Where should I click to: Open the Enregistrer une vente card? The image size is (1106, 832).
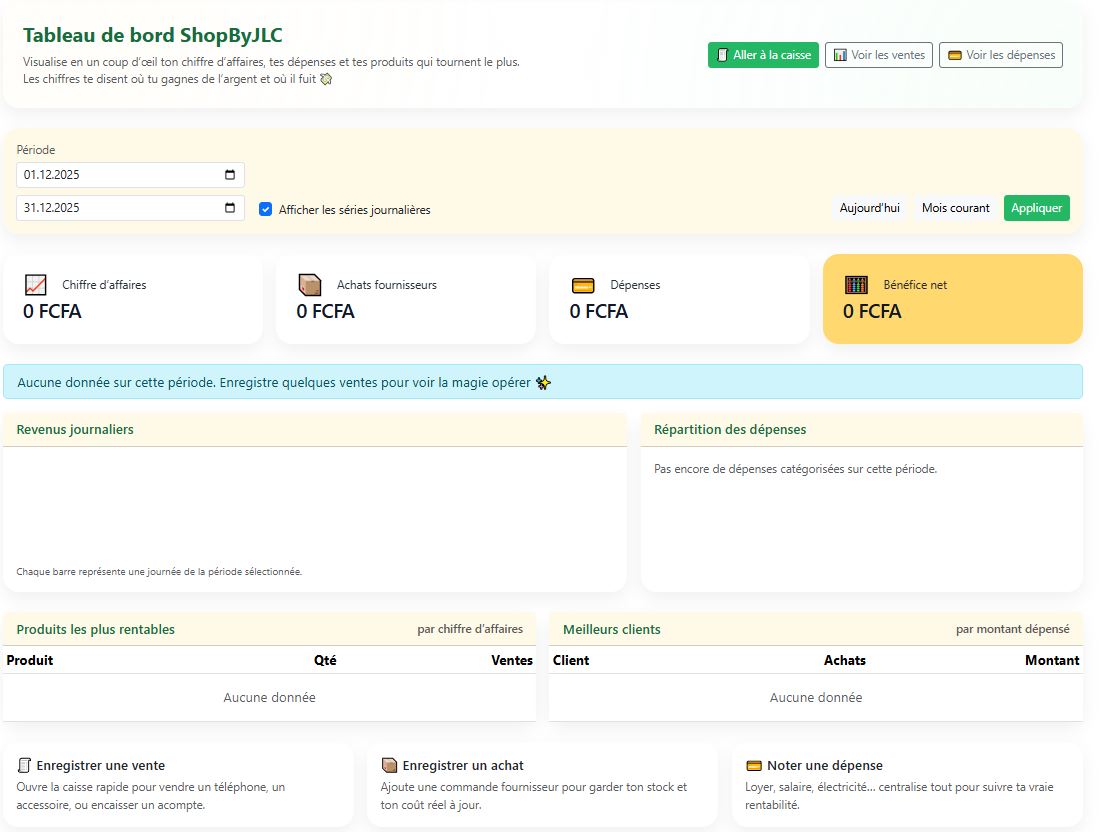[x=178, y=785]
